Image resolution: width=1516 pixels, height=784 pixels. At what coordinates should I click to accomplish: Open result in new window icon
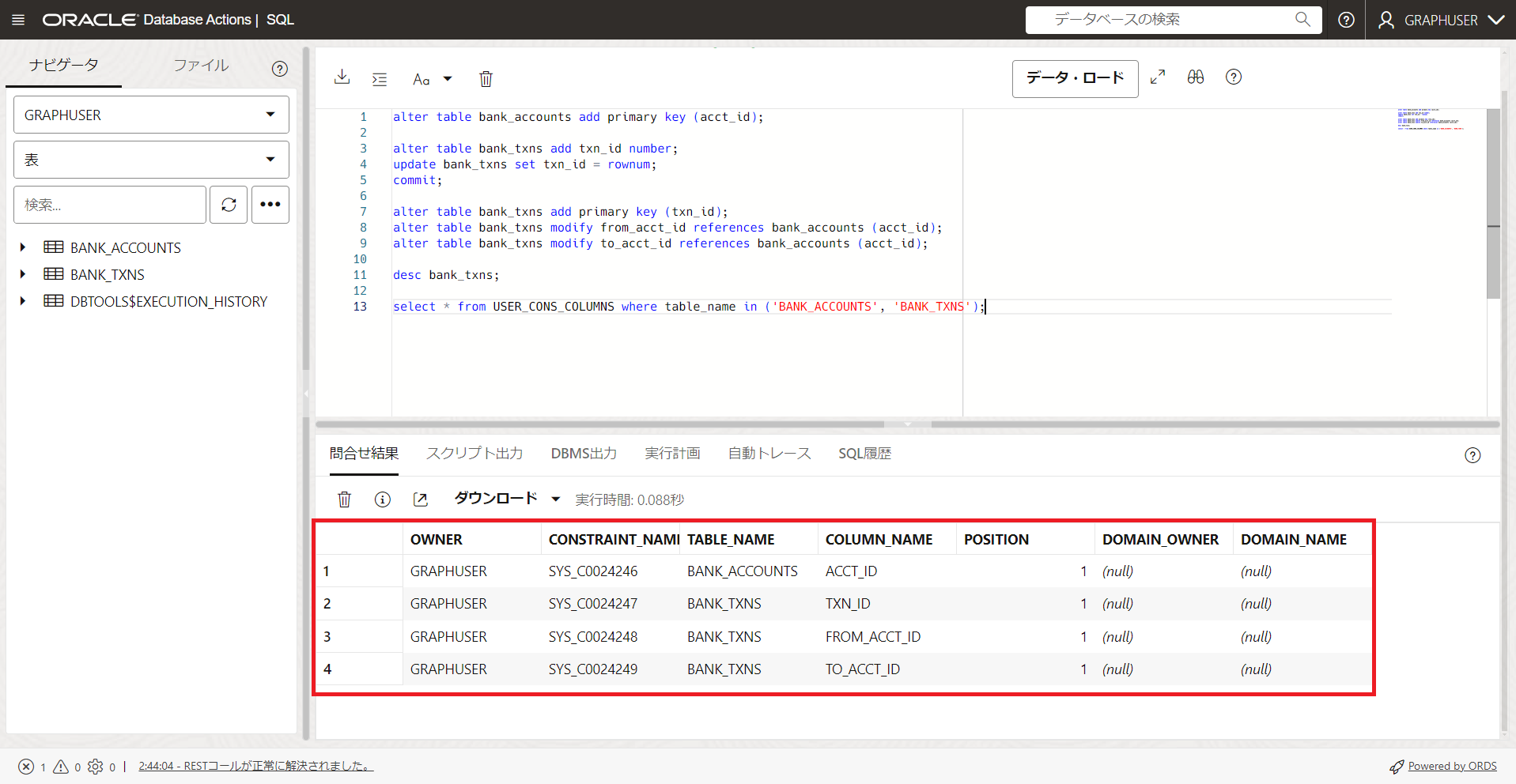pos(420,499)
